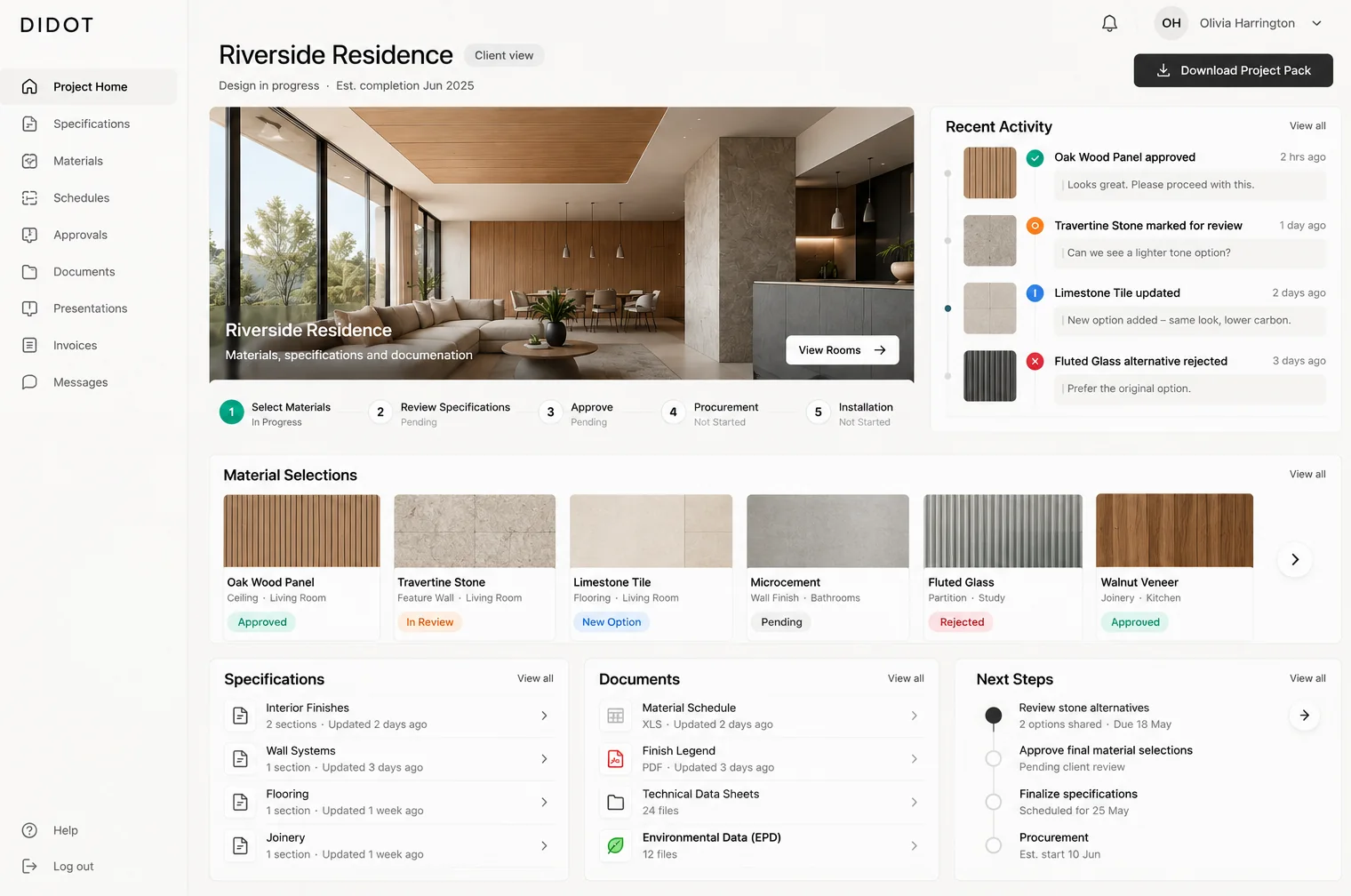Expand the Interior Finishes specification chevron
Viewport: 1351px width, 896px height.
click(544, 716)
